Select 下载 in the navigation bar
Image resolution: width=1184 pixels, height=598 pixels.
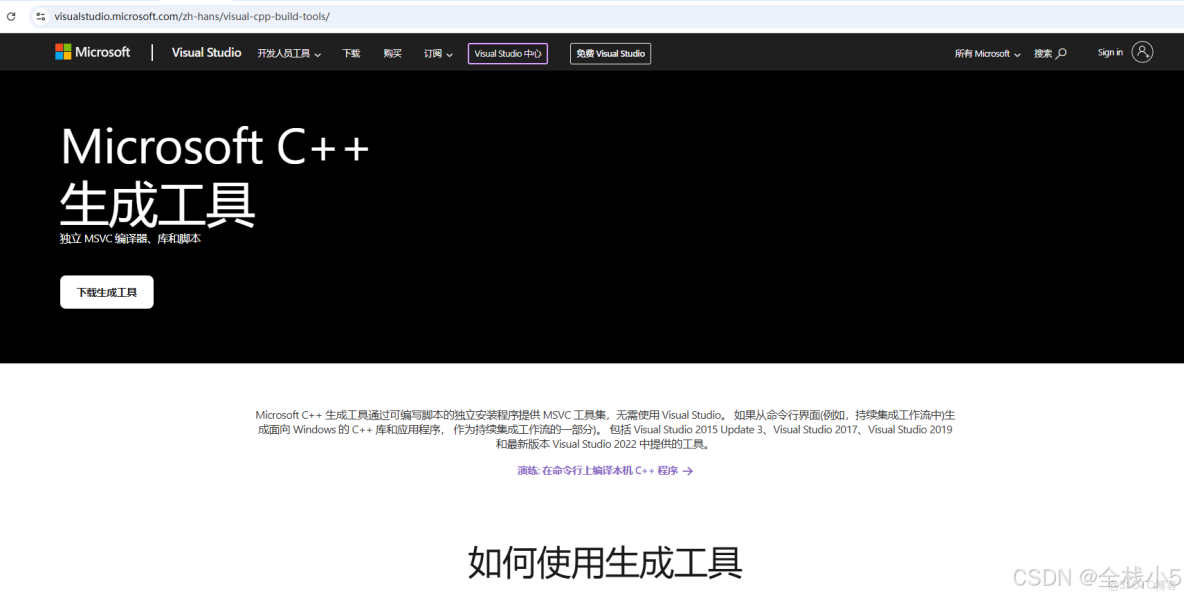pyautogui.click(x=350, y=54)
